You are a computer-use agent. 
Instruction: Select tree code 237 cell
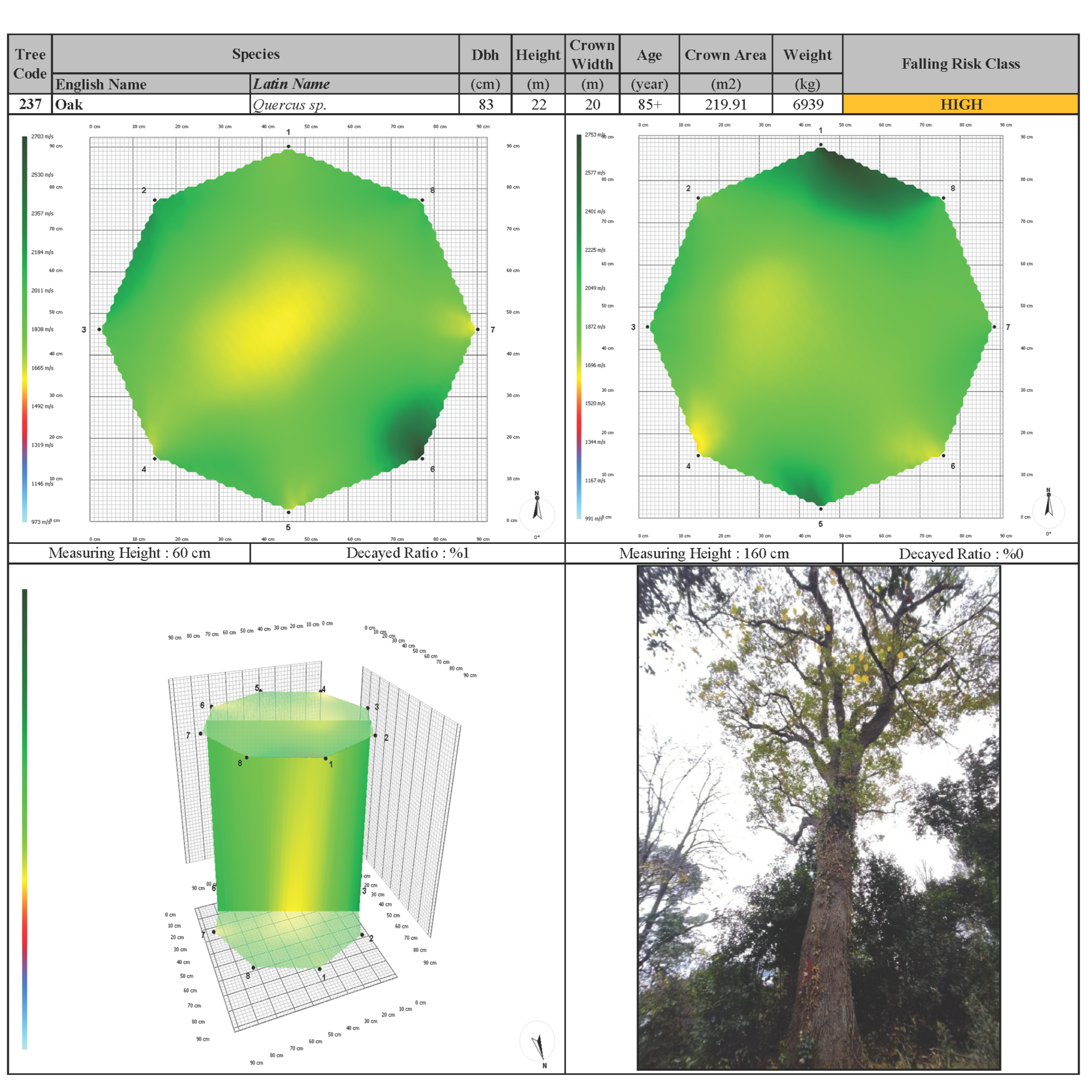[30, 104]
